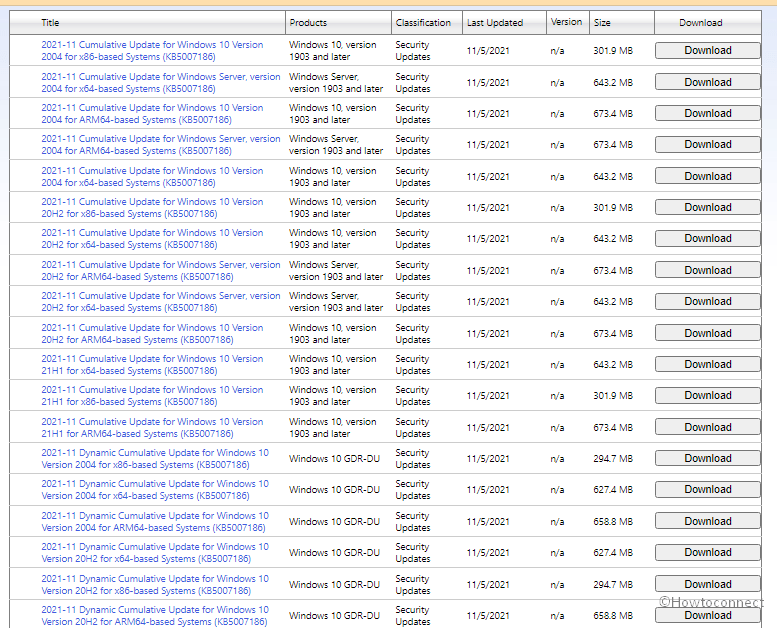Download Dynamic Cumulative Update for 20H2 x86
This screenshot has width=777, height=628.
click(x=707, y=584)
